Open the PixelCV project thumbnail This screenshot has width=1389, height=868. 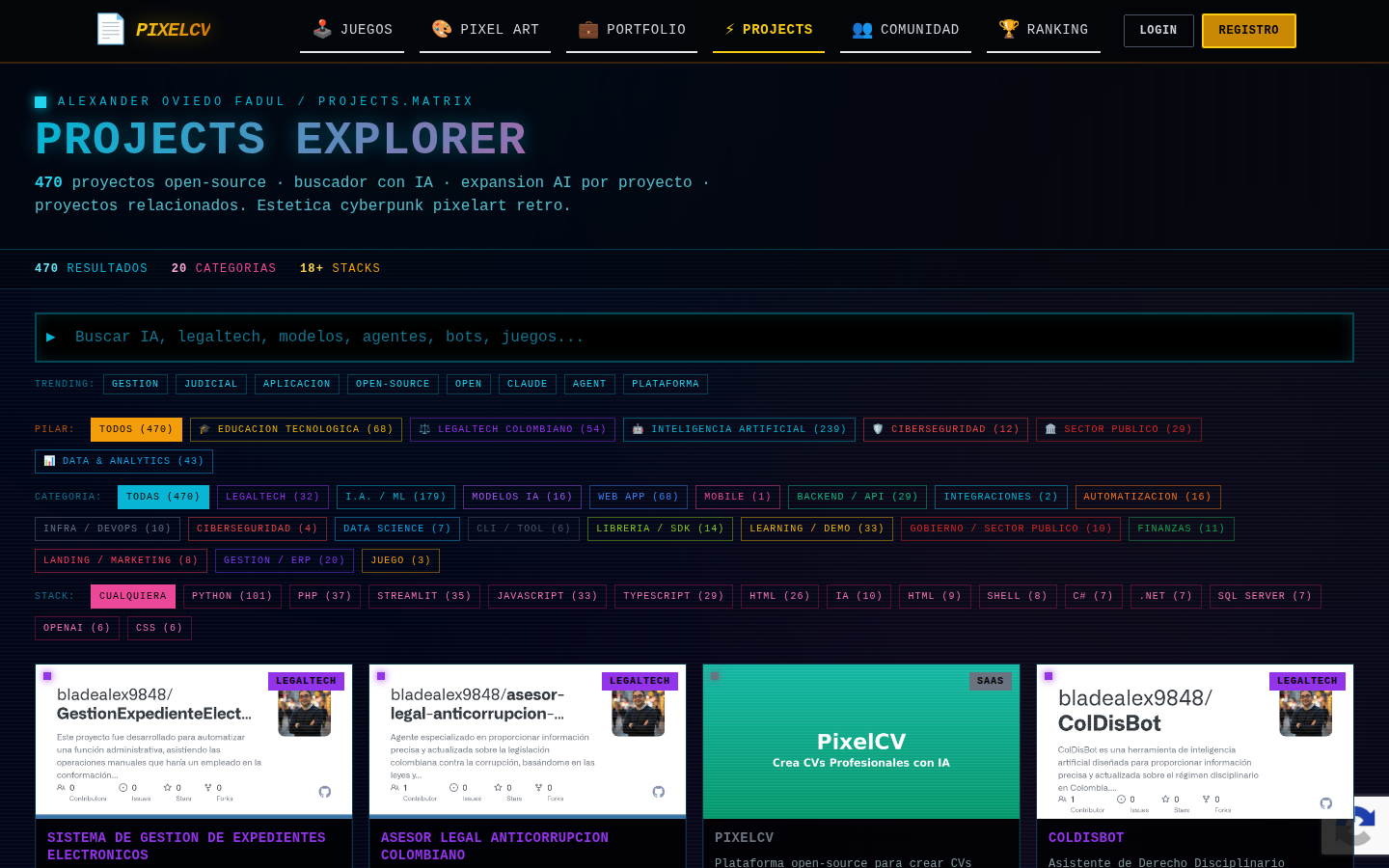point(861,742)
